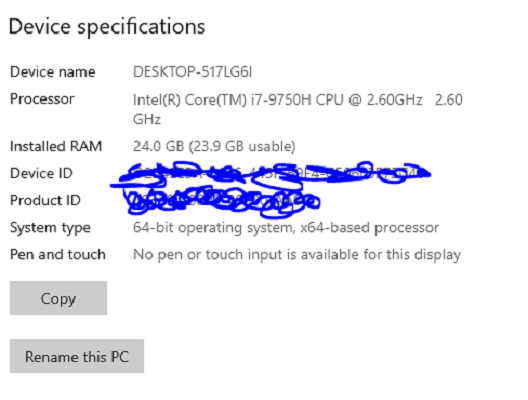Click the Device name label

tap(53, 72)
